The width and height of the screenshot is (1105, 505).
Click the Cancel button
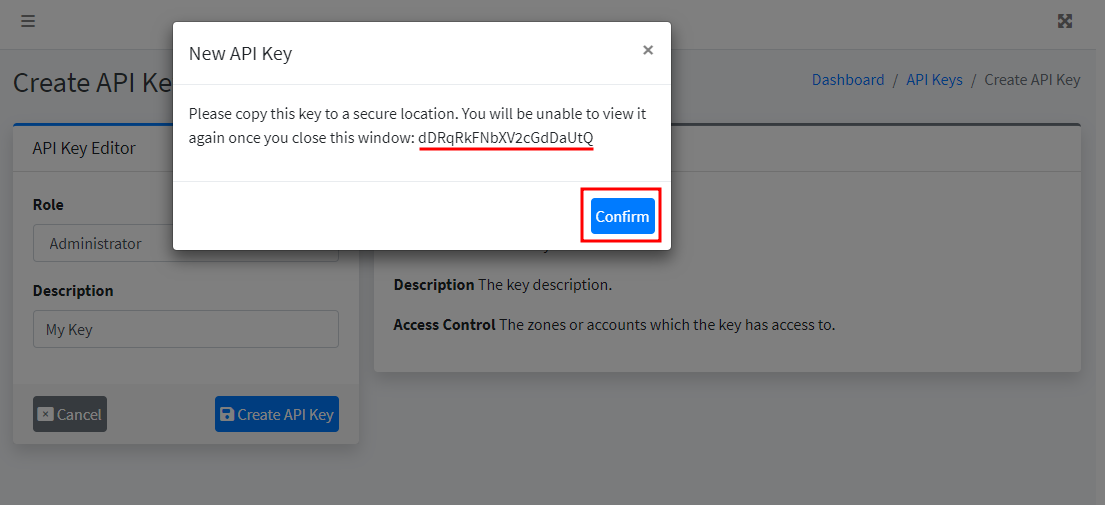(x=70, y=414)
